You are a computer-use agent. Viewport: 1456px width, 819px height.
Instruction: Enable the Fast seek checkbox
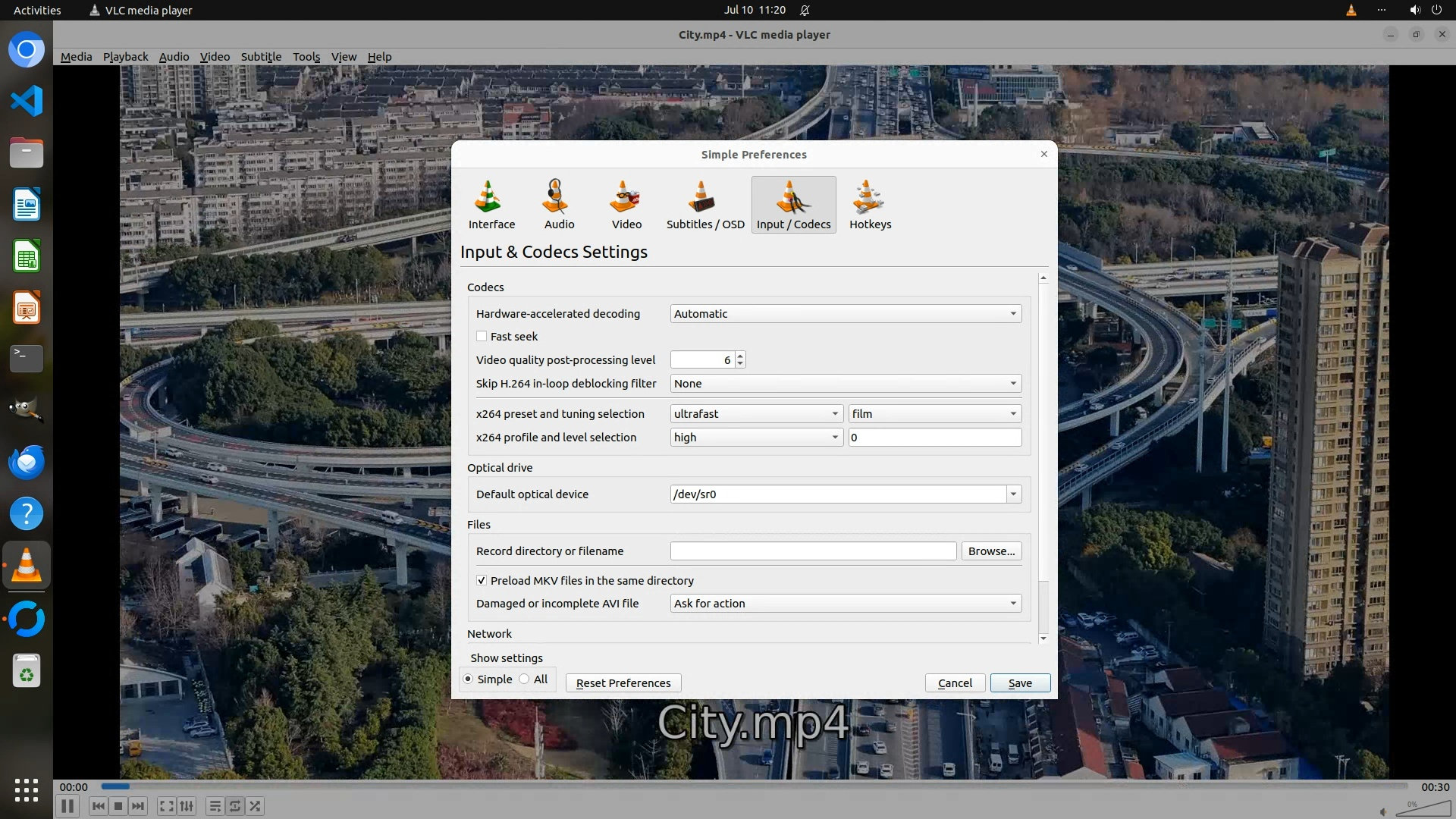click(482, 337)
